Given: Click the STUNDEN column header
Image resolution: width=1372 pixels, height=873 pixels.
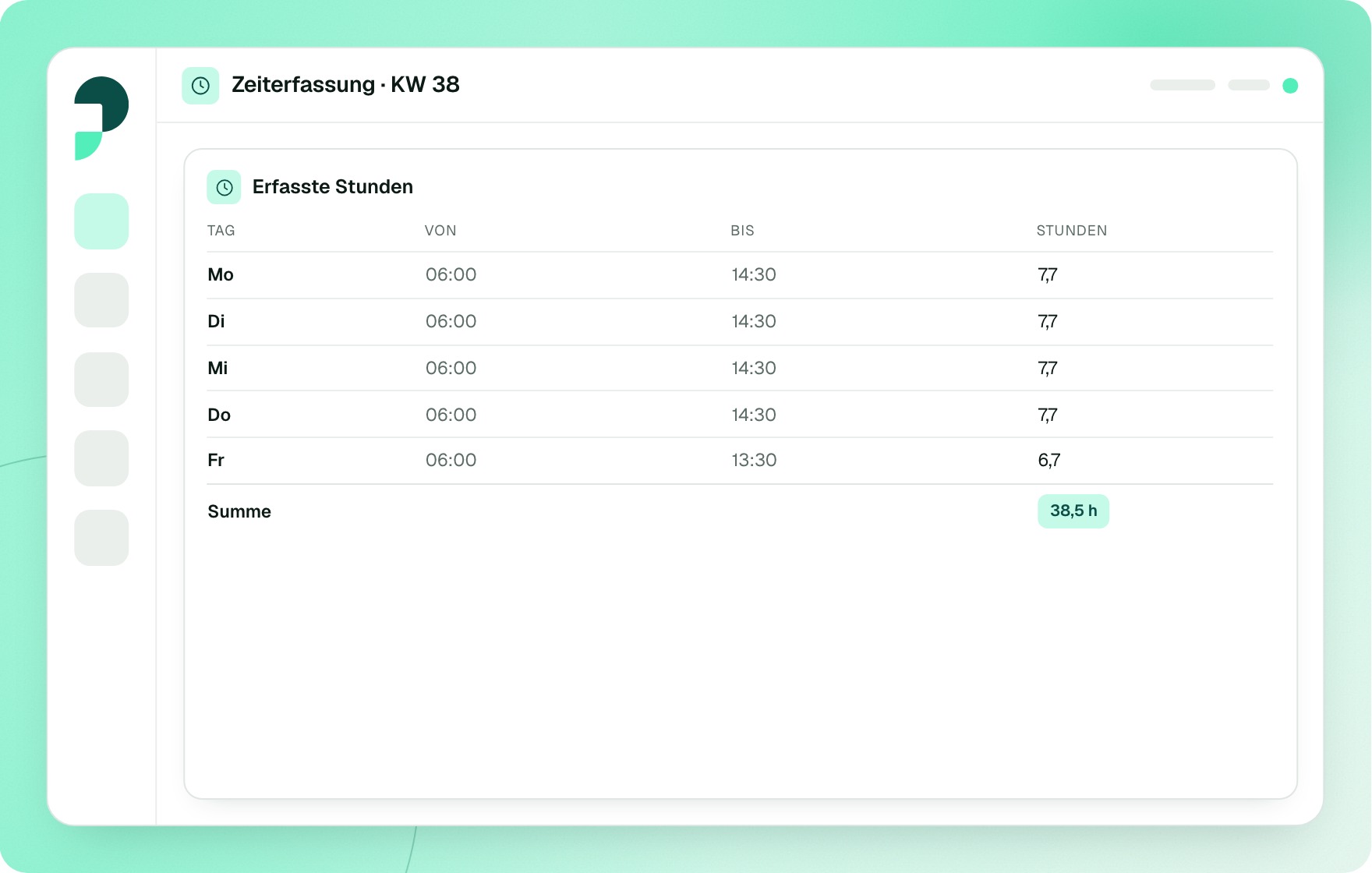Looking at the screenshot, I should pyautogui.click(x=1072, y=231).
